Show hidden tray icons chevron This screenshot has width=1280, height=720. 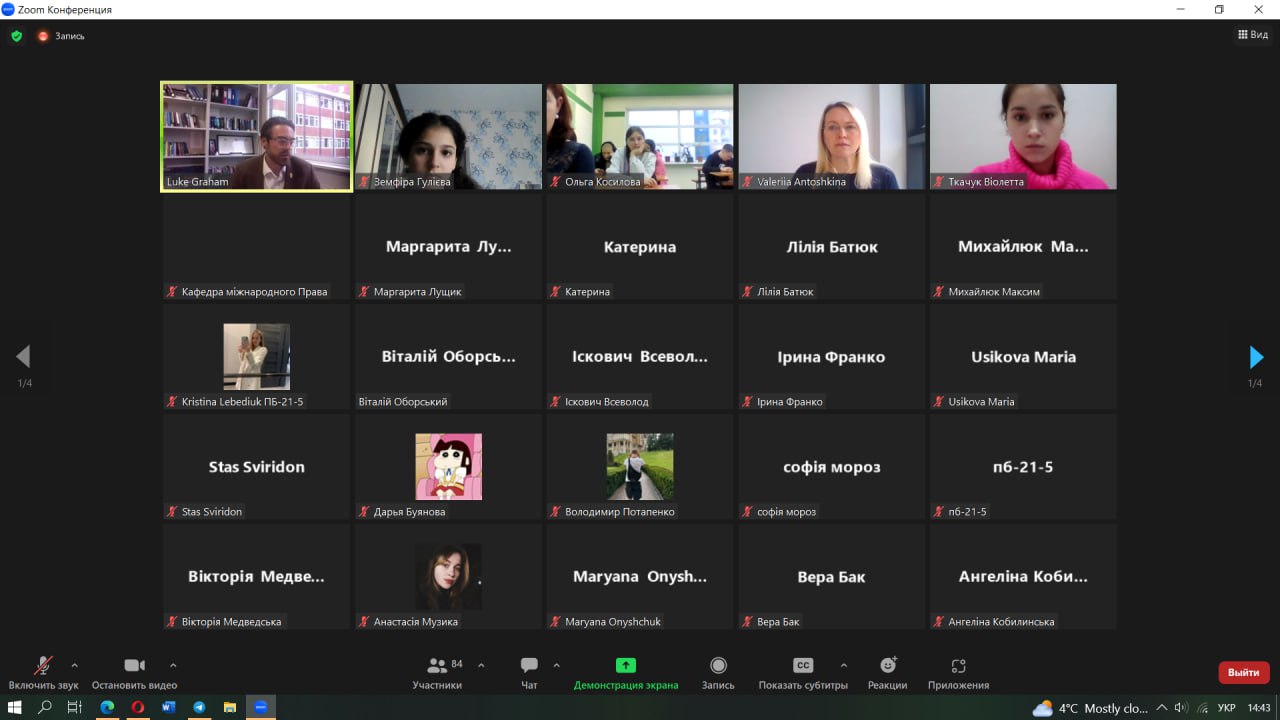click(1162, 708)
